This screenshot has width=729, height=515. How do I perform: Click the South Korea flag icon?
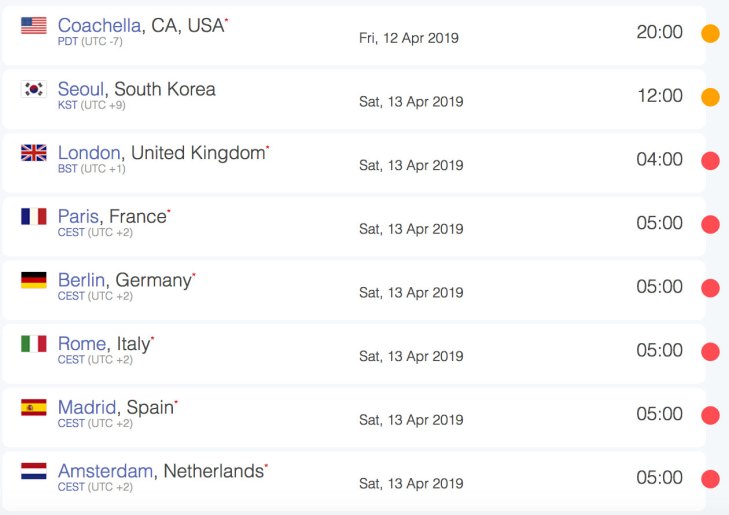[x=34, y=89]
